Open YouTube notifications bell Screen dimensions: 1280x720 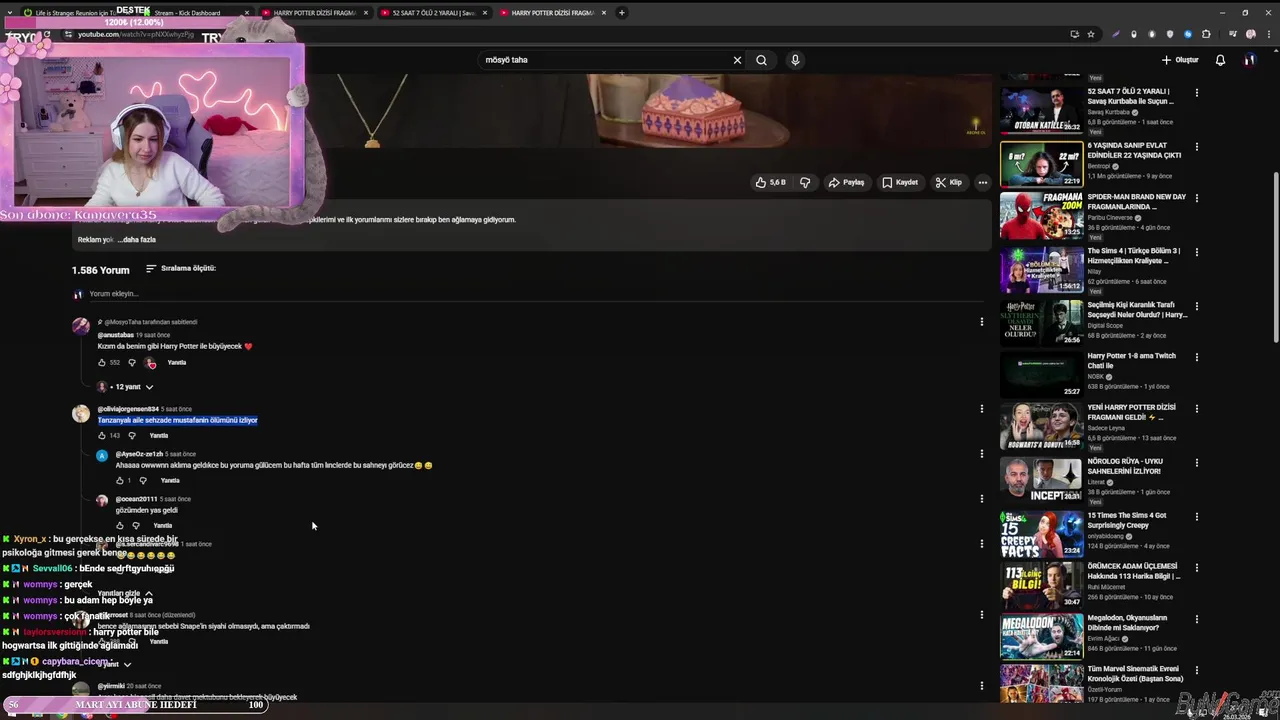(x=1220, y=60)
